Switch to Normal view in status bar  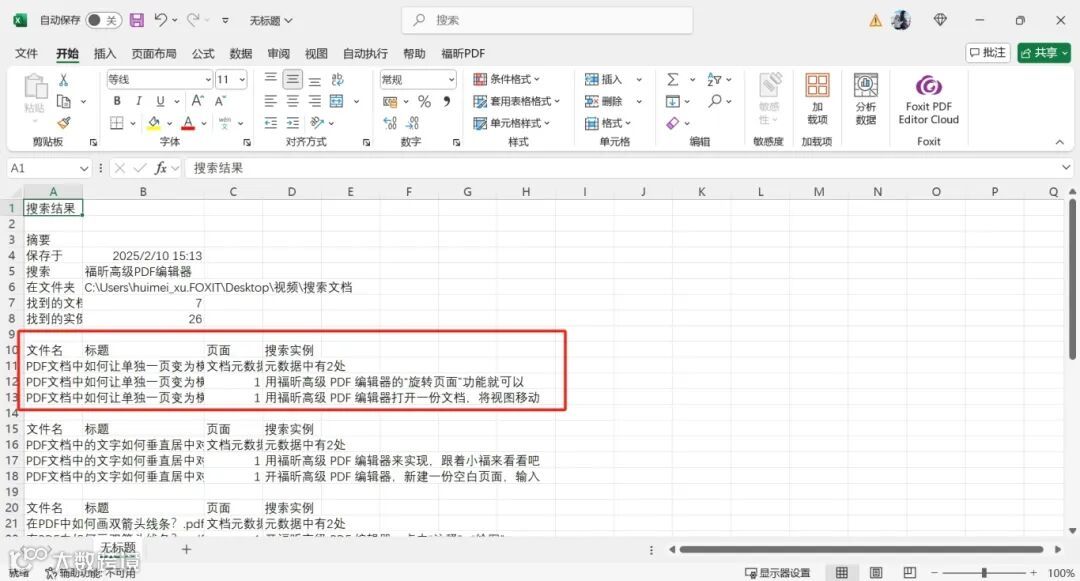tap(842, 573)
